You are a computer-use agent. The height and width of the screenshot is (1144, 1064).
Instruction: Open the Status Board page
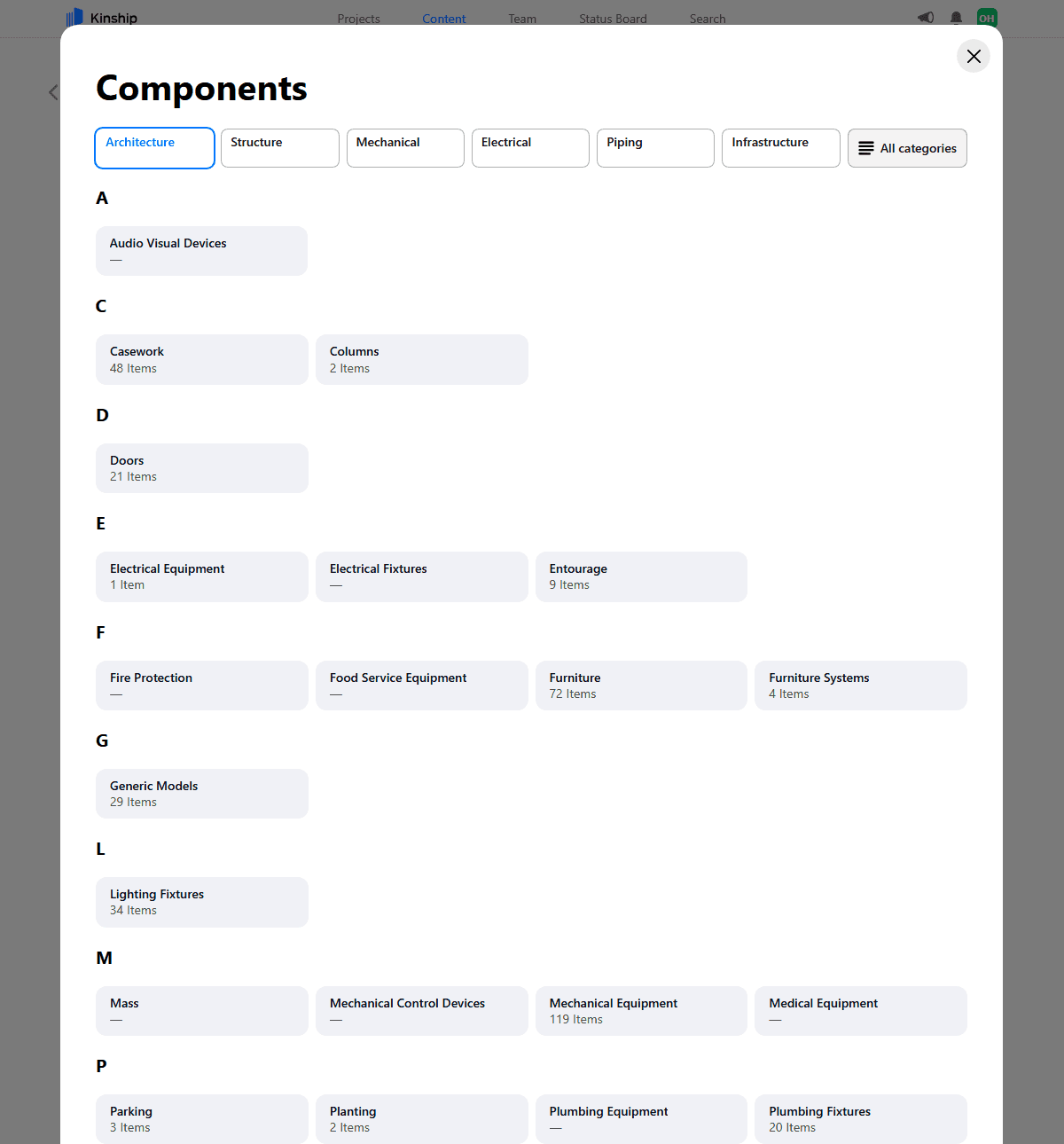tap(612, 18)
